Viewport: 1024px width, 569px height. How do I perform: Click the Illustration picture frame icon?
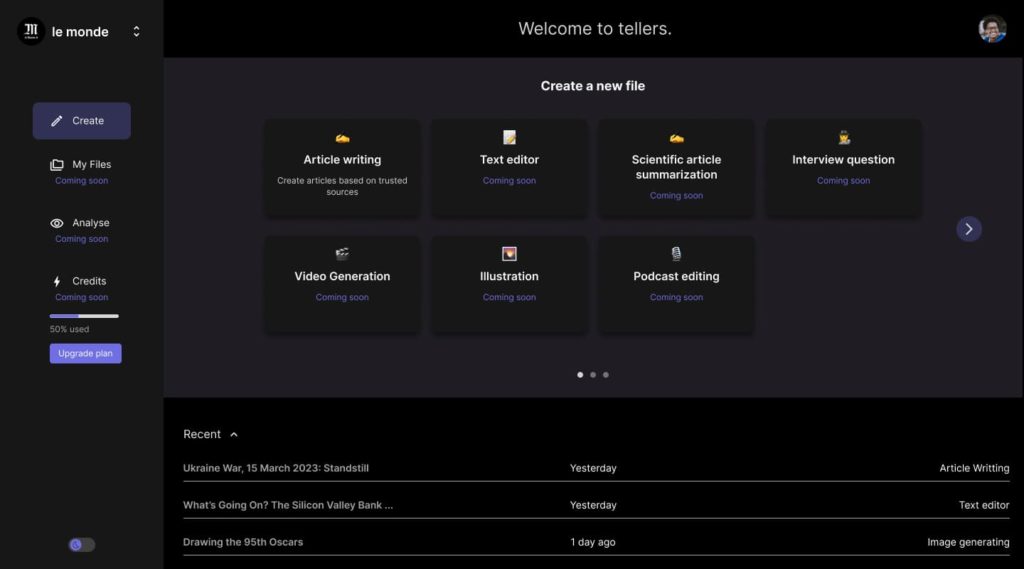pyautogui.click(x=509, y=253)
